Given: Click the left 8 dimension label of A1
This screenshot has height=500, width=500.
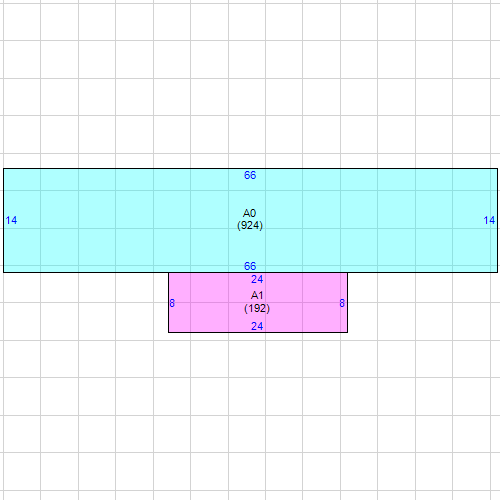Looking at the screenshot, I should pos(172,303).
